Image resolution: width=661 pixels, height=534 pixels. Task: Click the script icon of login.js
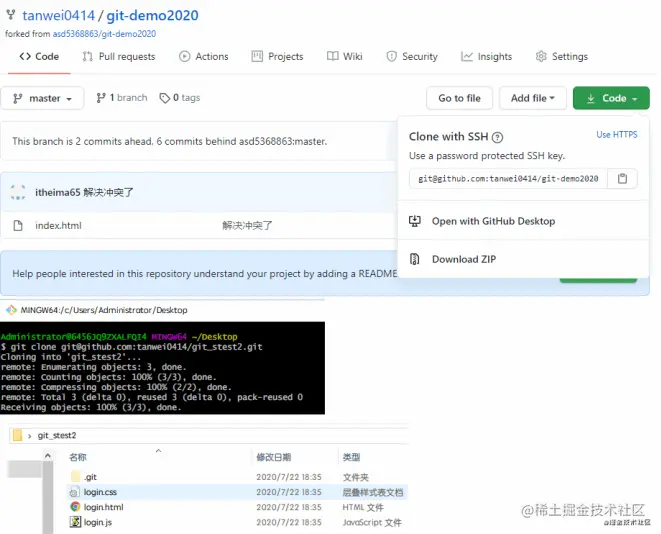(x=75, y=522)
